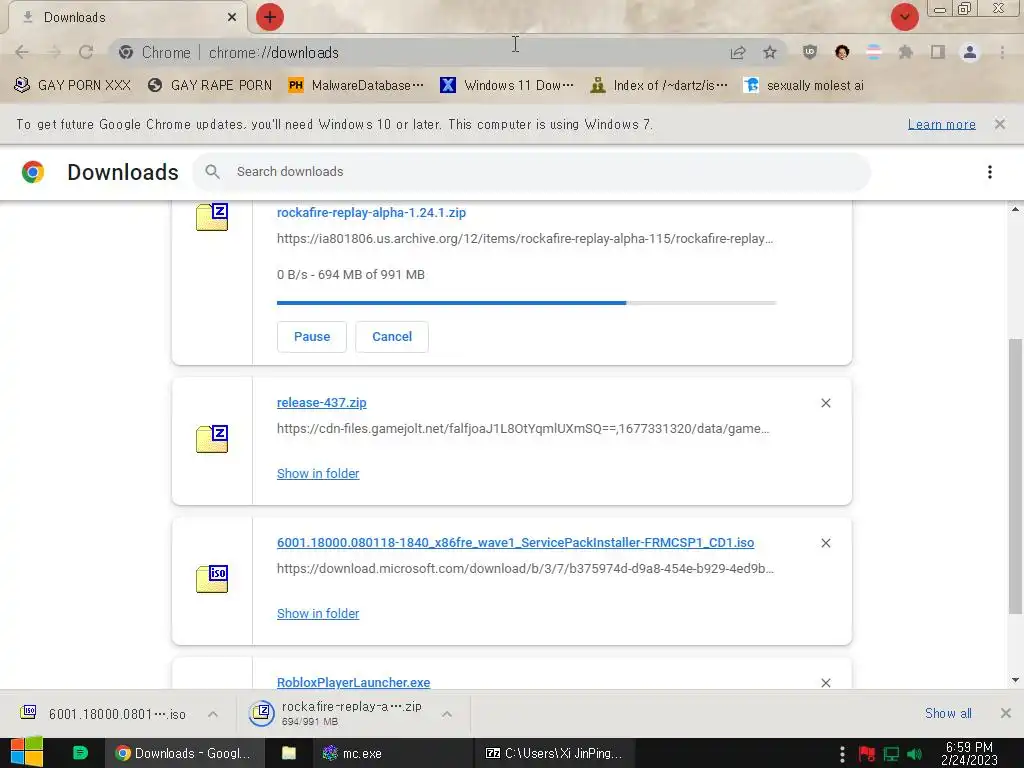Screen dimensions: 1024x768
Task: Open the green app icon in taskbar
Action: (80, 753)
